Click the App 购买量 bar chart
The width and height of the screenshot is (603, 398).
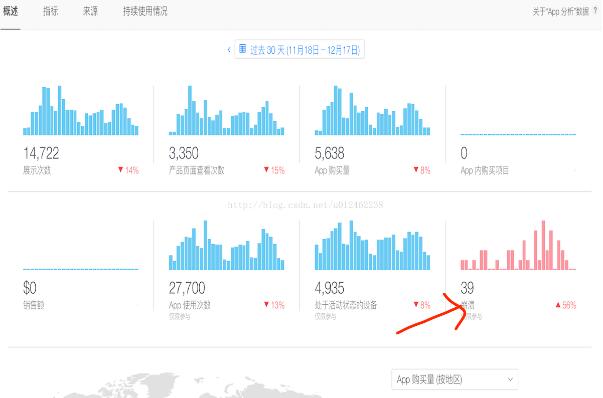(372, 110)
